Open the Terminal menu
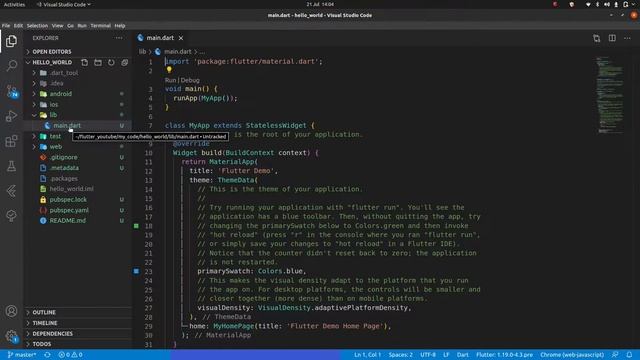640x360 pixels. pyautogui.click(x=100, y=26)
